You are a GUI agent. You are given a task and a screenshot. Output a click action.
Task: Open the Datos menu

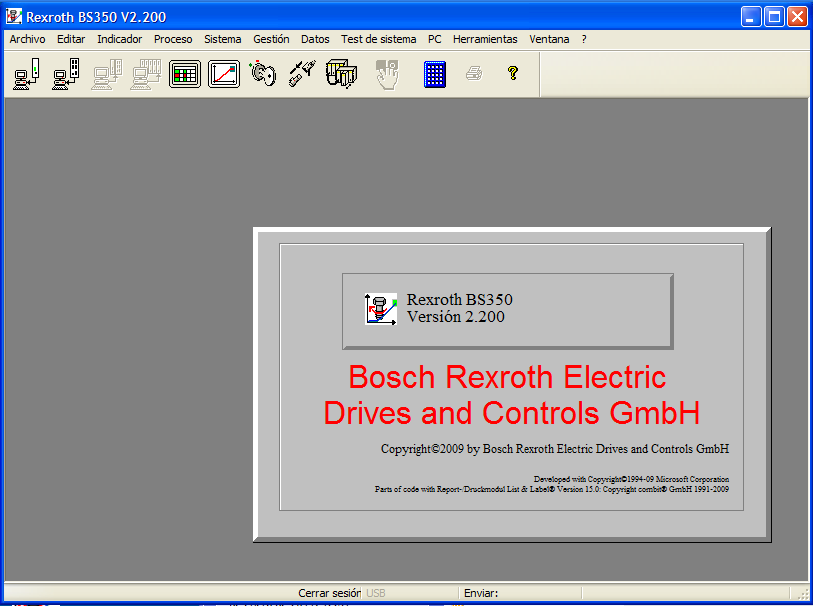(x=315, y=39)
